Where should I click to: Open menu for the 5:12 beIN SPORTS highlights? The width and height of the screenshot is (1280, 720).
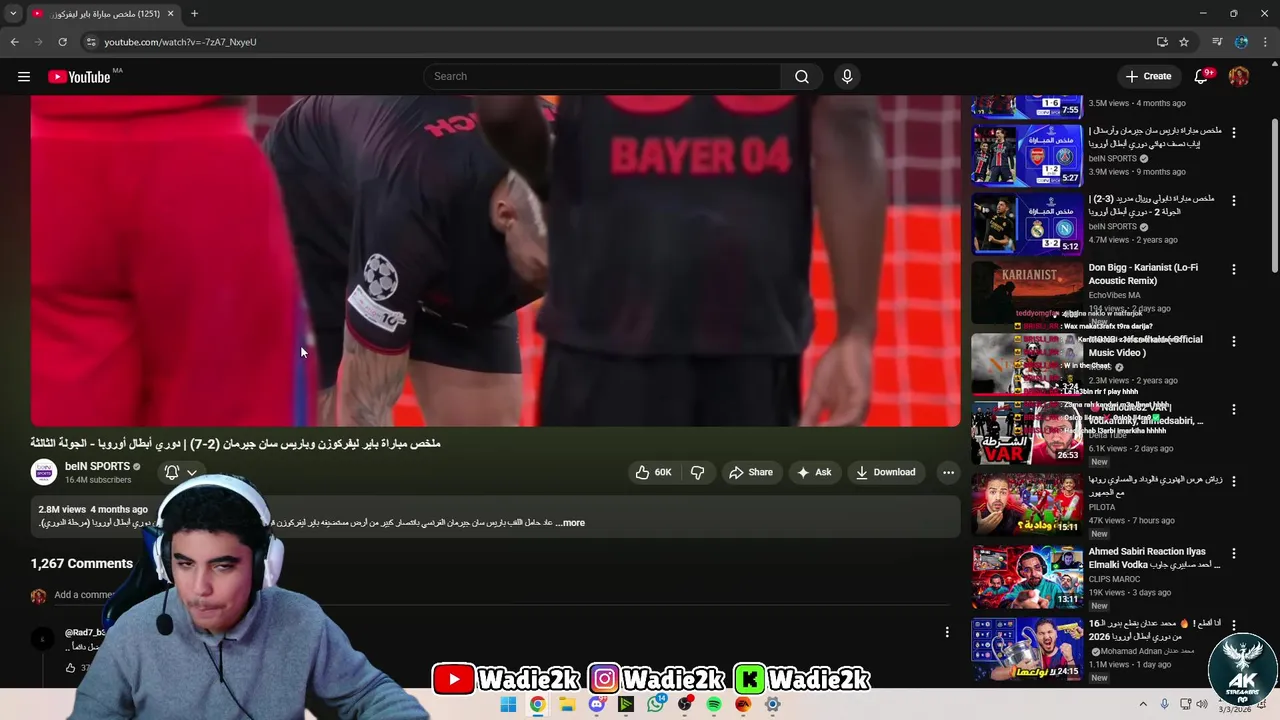pos(1234,200)
